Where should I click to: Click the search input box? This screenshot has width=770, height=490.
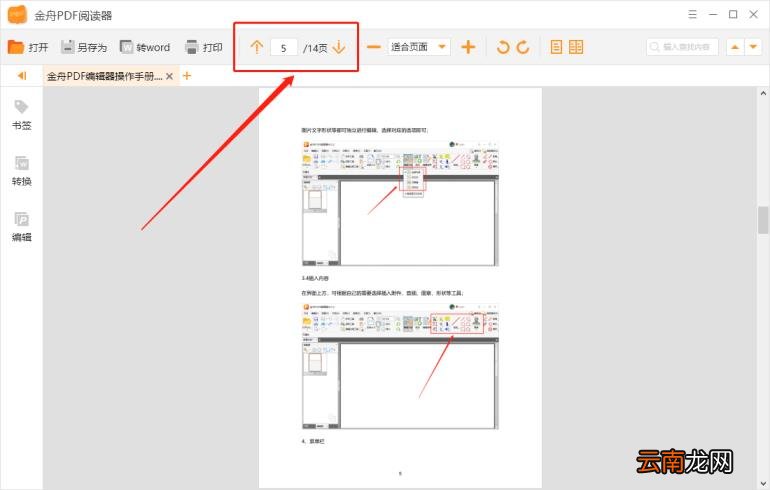coord(683,47)
